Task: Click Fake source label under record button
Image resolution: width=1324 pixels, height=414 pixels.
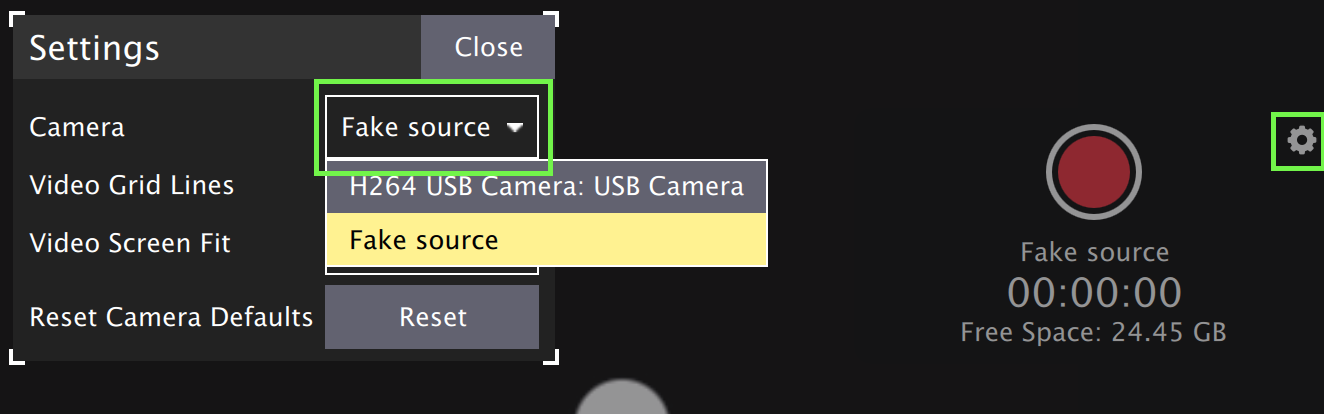Action: pyautogui.click(x=1094, y=252)
